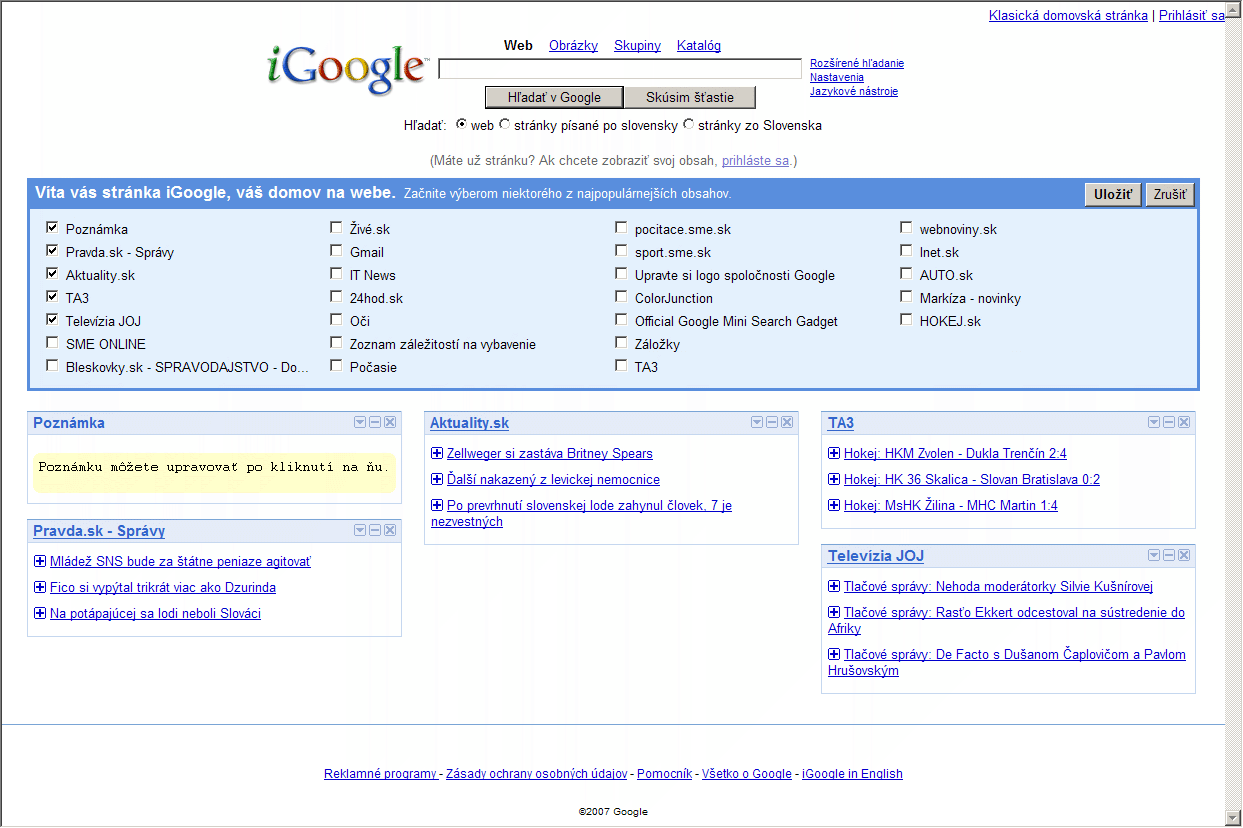Expand the 'HK 36 Skalica - Slovan Bratislava' score
This screenshot has height=828, width=1243.
click(x=834, y=479)
